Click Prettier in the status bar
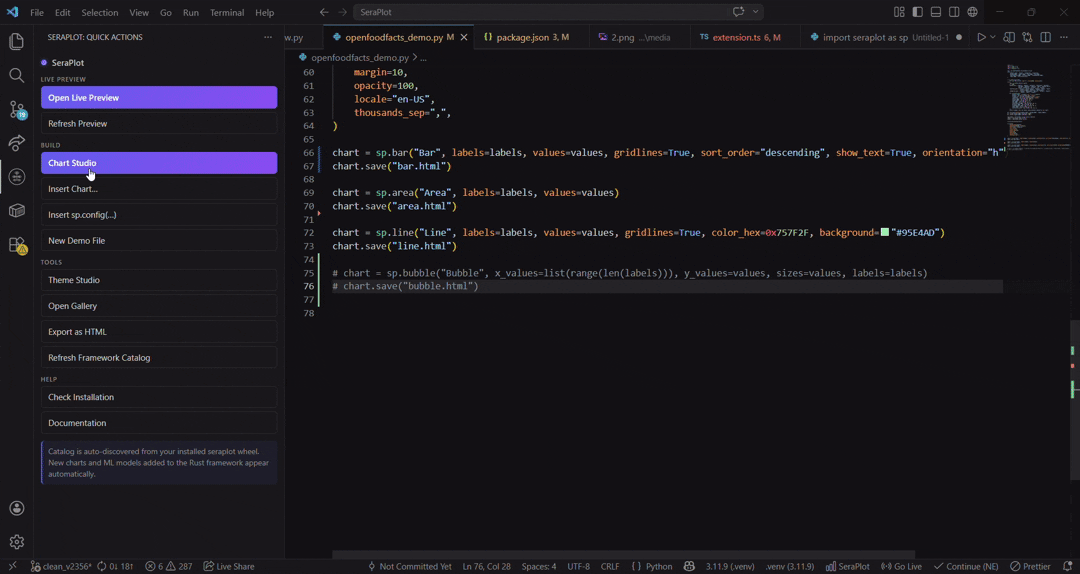The height and width of the screenshot is (574, 1080). (1030, 566)
